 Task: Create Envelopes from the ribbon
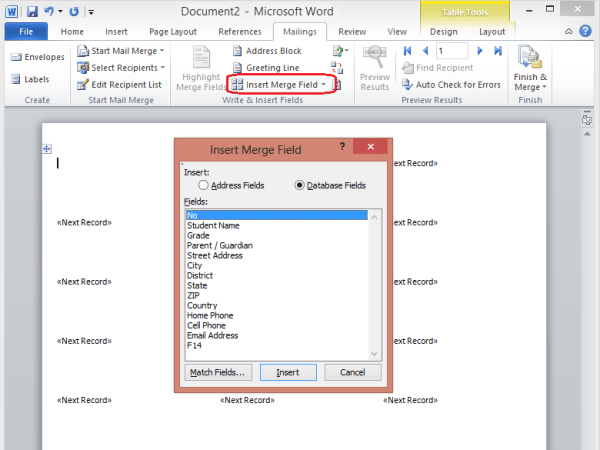(x=38, y=57)
